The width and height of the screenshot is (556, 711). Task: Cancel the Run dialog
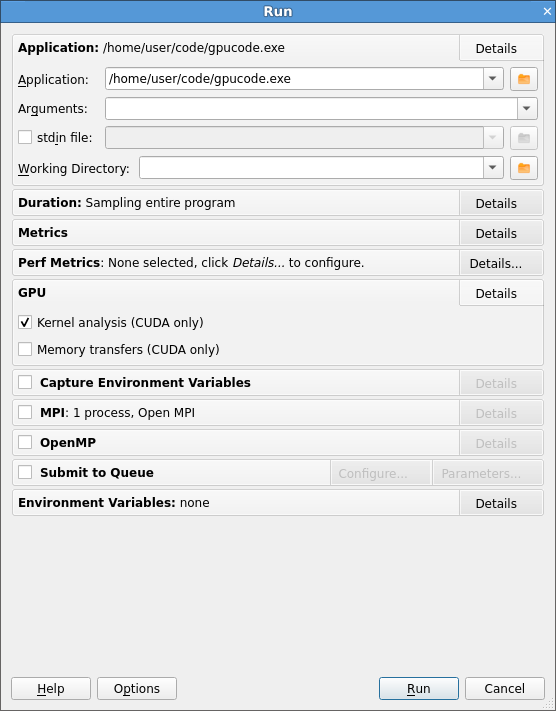(504, 688)
